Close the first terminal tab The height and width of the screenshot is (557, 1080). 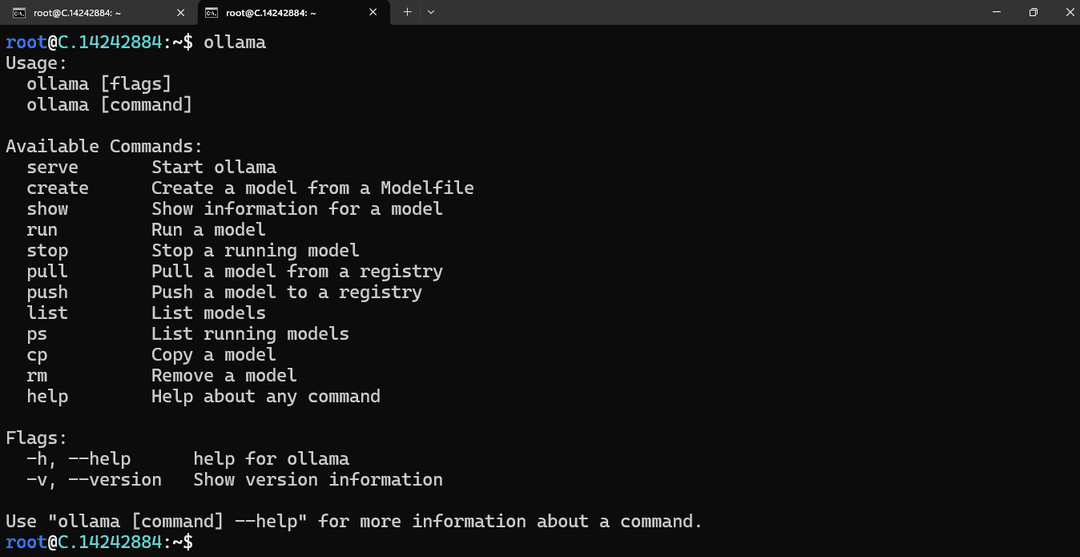click(180, 12)
